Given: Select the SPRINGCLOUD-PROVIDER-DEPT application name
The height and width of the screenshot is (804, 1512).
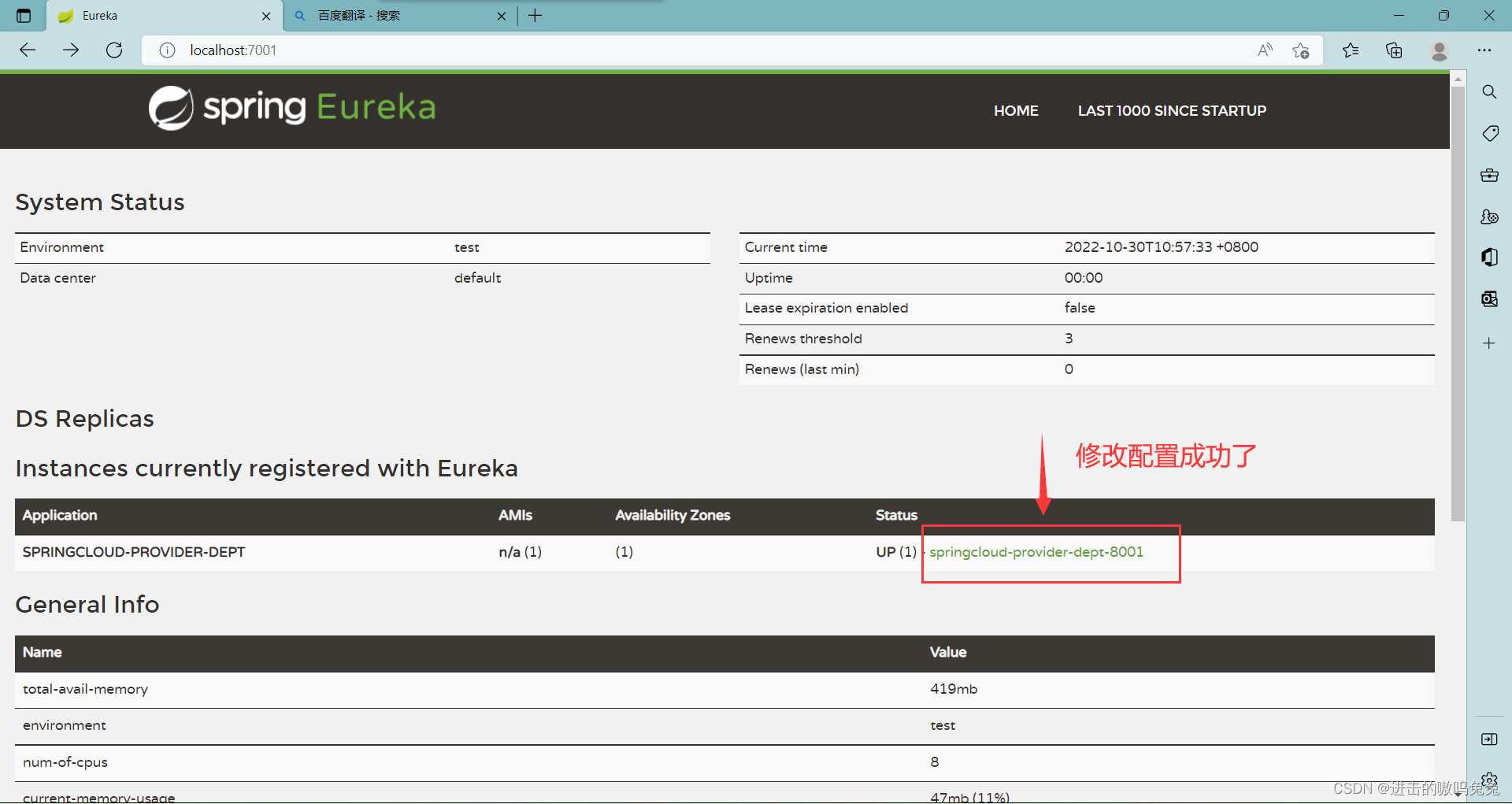Looking at the screenshot, I should [x=134, y=552].
